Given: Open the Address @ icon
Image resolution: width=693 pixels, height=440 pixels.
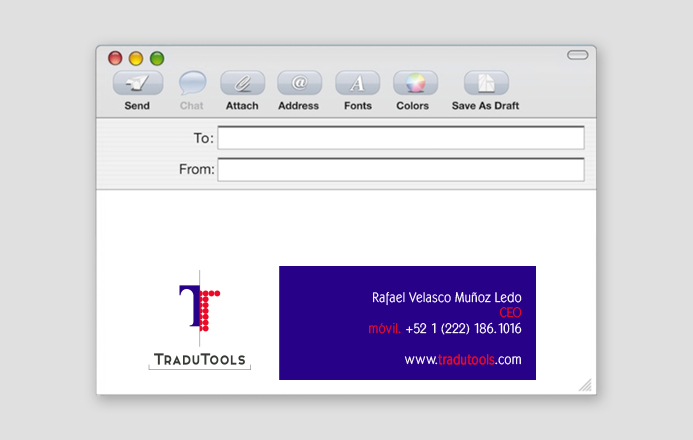Looking at the screenshot, I should [300, 83].
